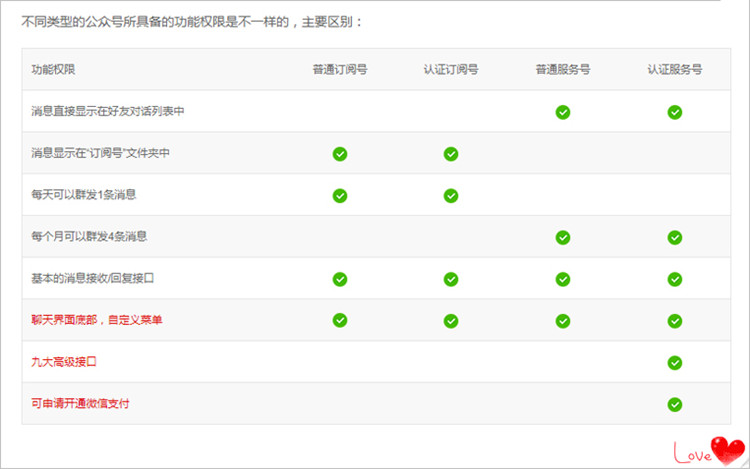Click the 认证订阅号 column header

[451, 69]
